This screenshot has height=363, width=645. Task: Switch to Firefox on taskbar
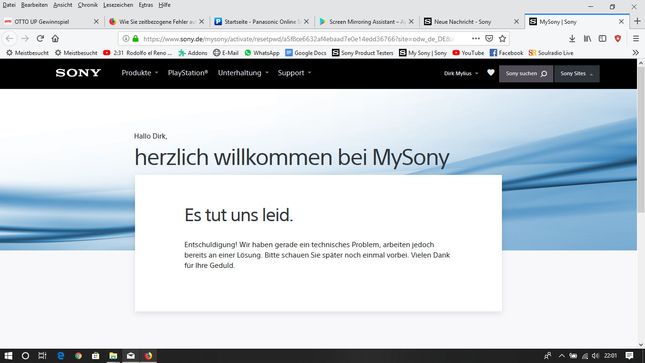(148, 356)
